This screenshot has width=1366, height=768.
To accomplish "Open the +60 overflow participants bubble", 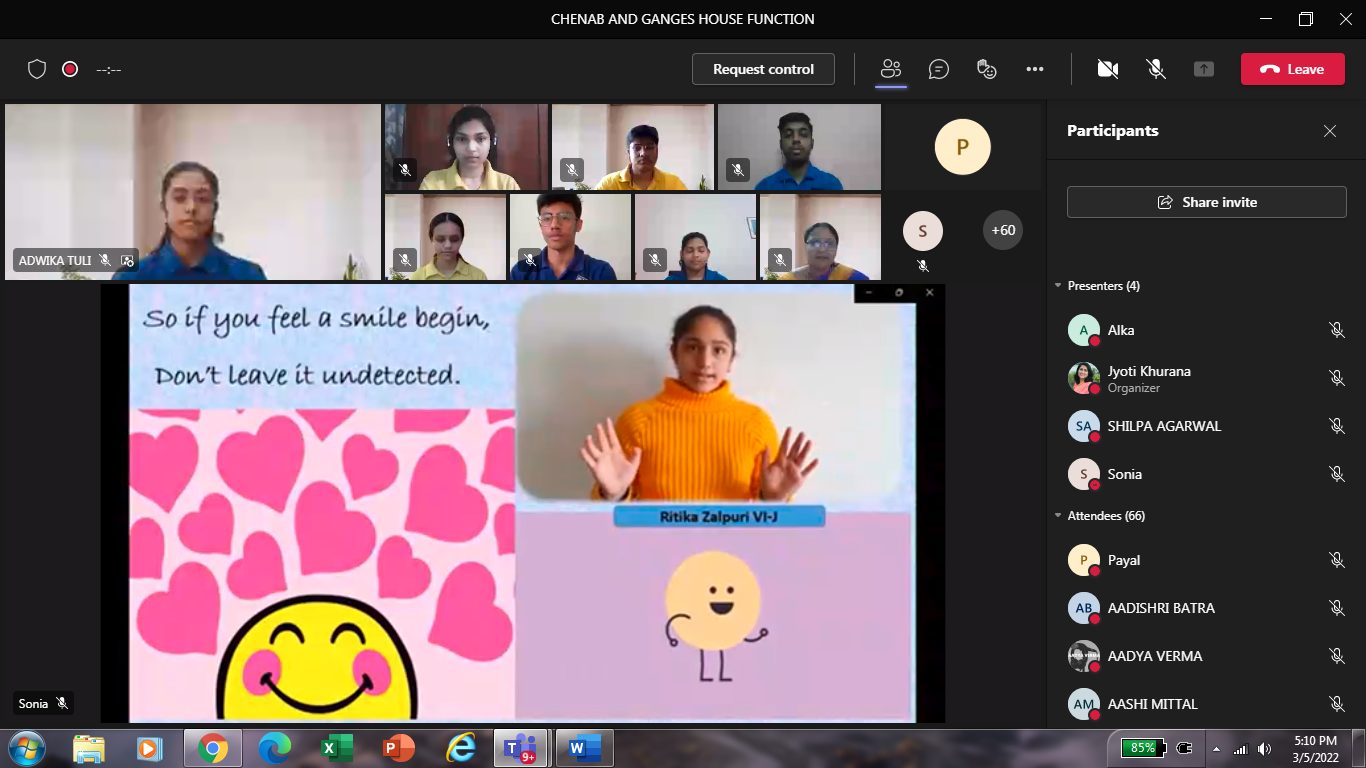I will 1003,230.
